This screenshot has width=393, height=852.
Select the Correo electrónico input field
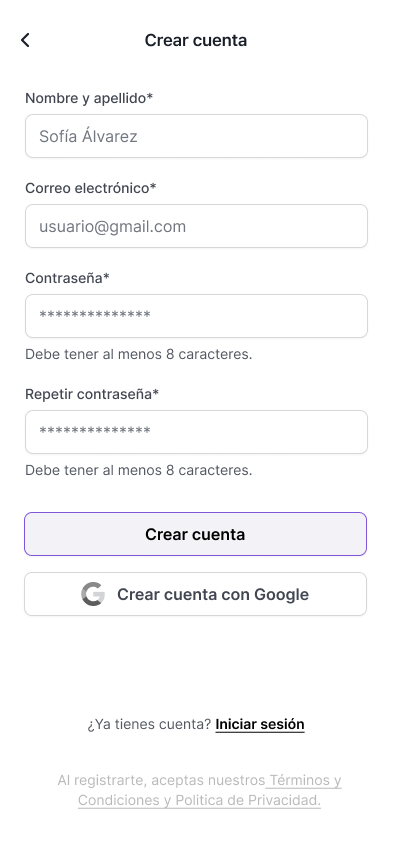[196, 227]
